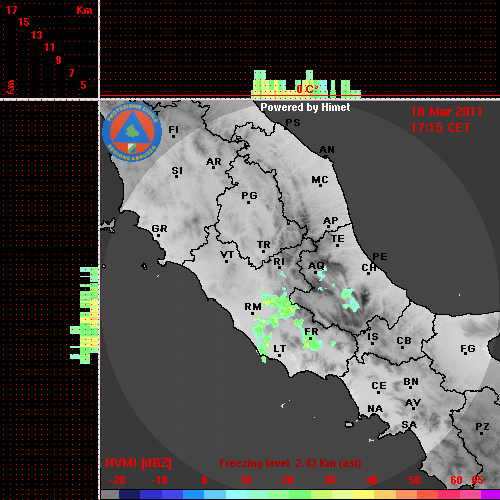Click the PG city label

tap(249, 195)
